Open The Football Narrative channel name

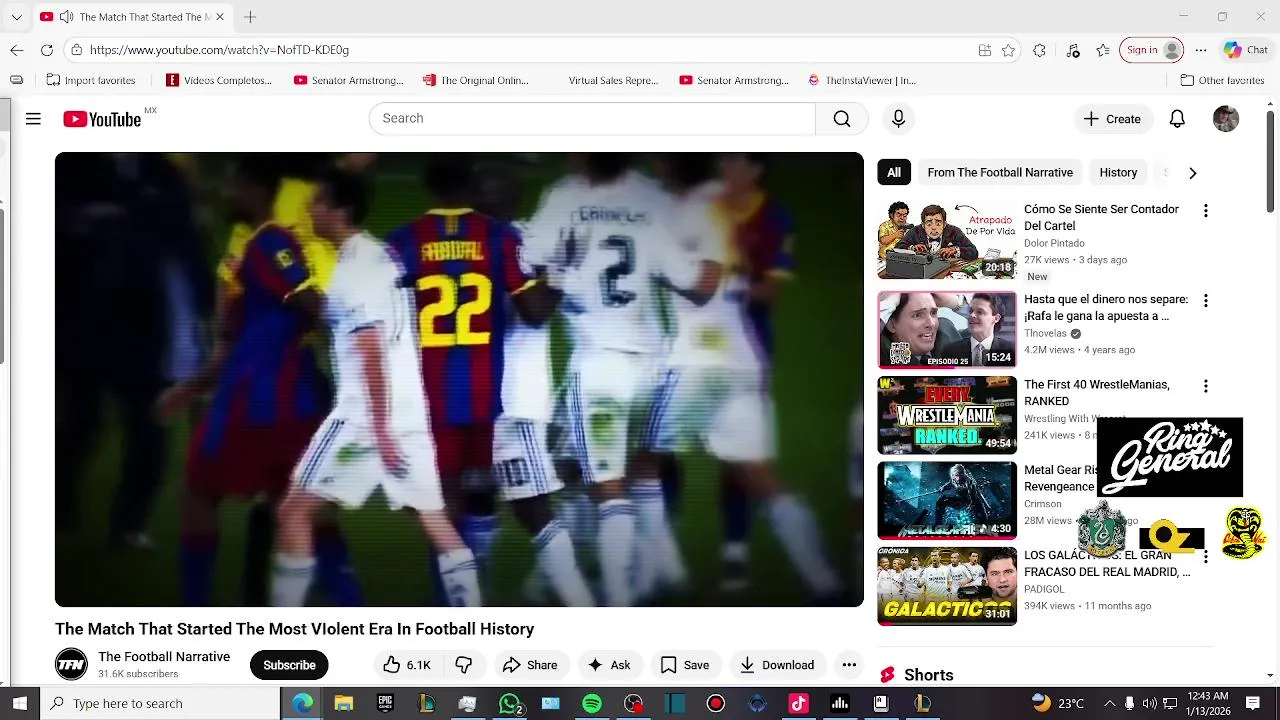tap(164, 656)
